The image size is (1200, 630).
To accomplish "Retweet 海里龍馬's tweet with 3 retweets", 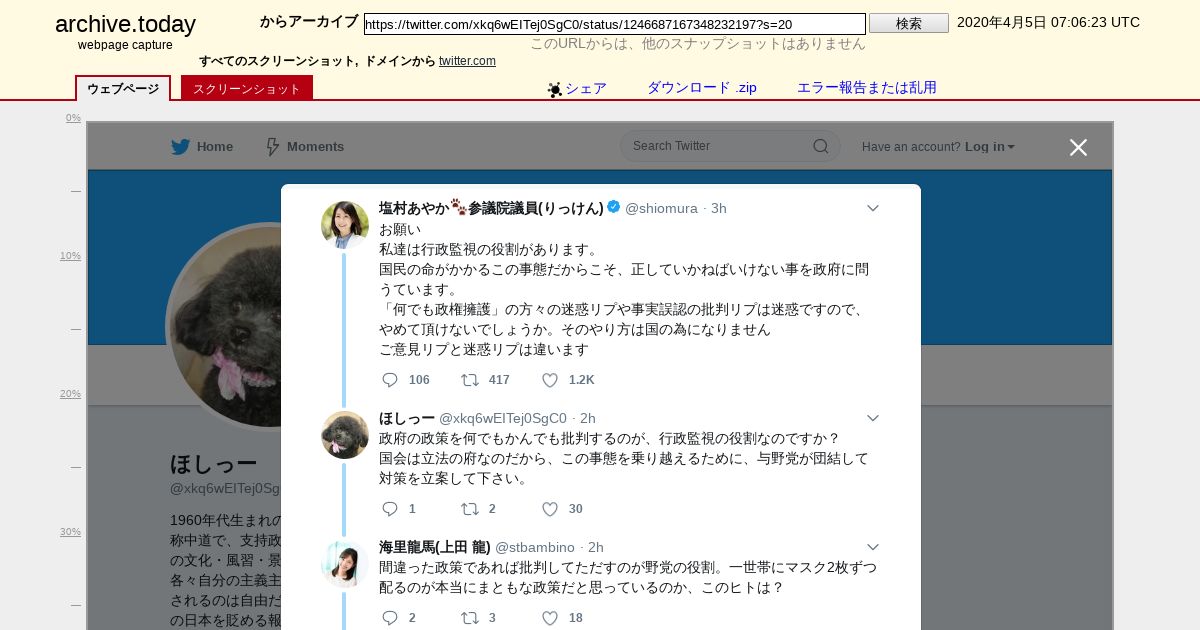I will click(x=469, y=618).
